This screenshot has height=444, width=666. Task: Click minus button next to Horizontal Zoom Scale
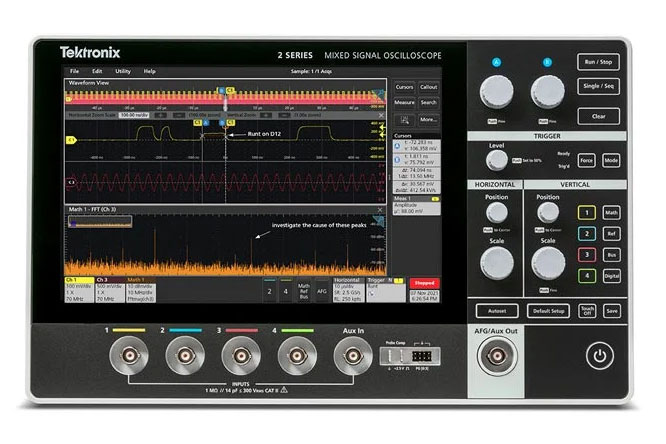[x=179, y=115]
